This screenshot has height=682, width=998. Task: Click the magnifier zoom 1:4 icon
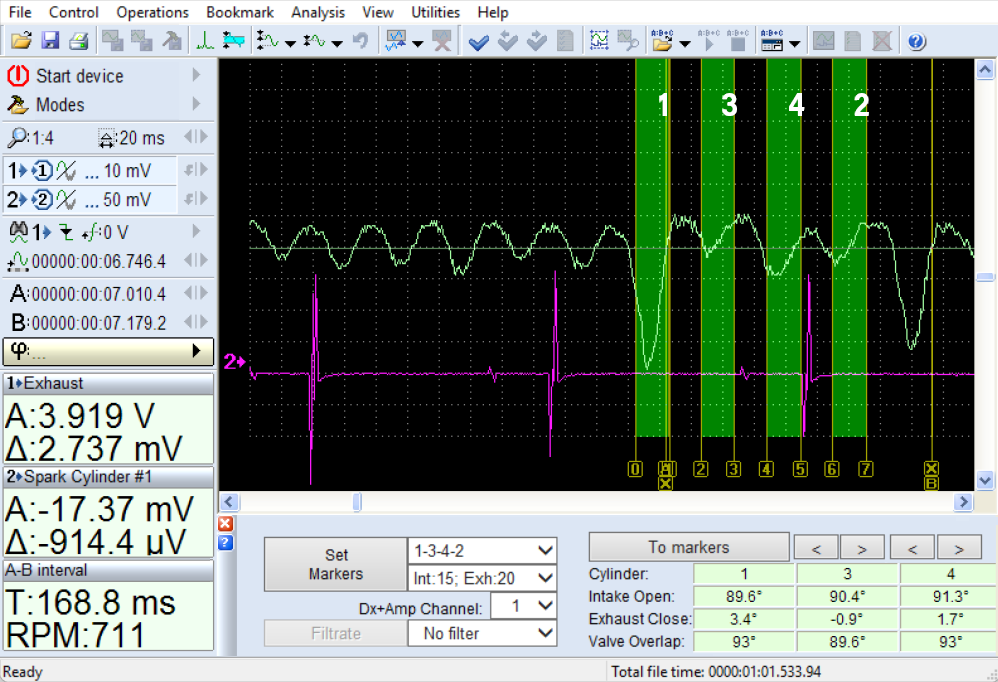point(17,137)
